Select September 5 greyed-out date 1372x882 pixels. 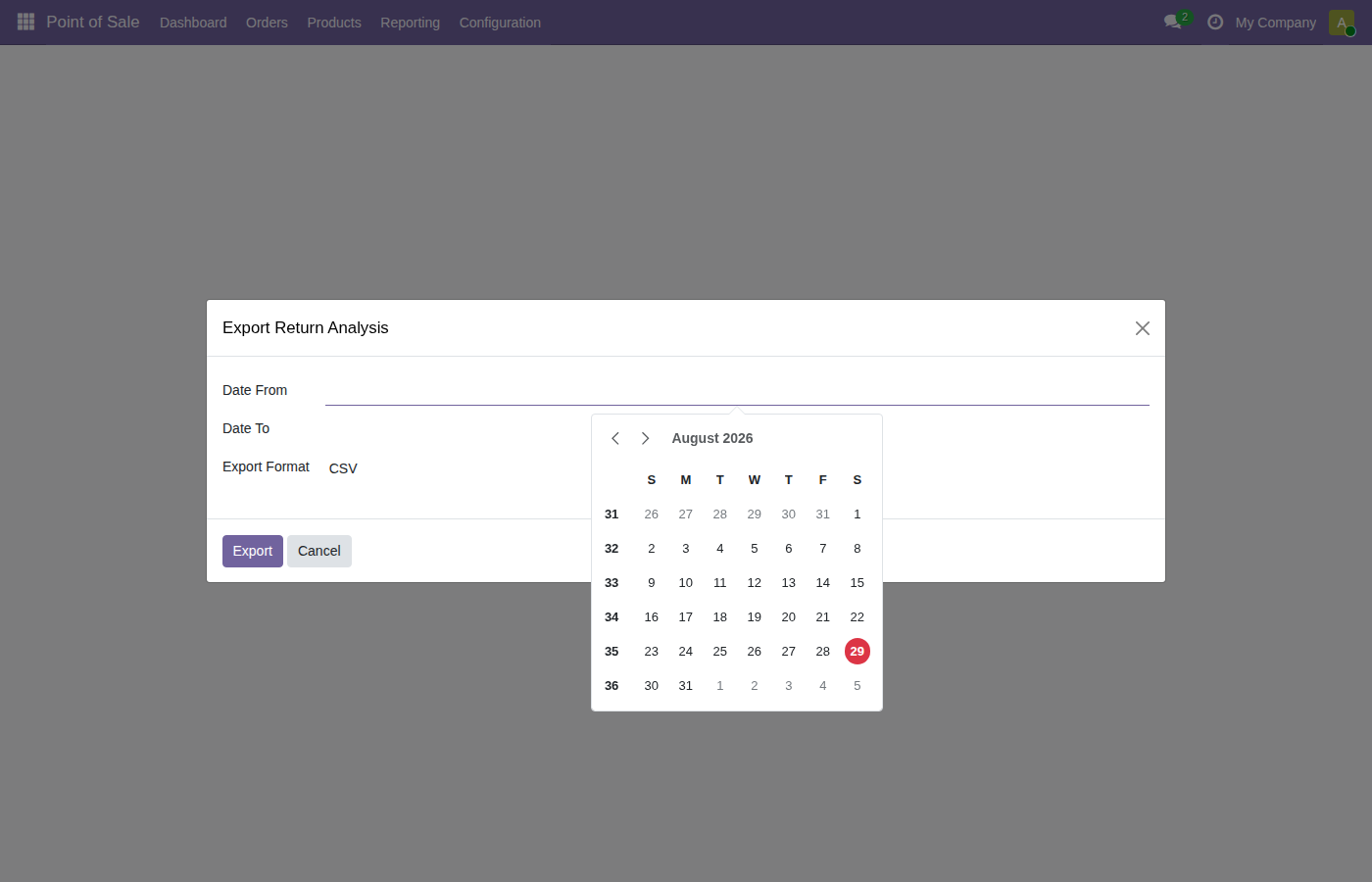pos(857,686)
